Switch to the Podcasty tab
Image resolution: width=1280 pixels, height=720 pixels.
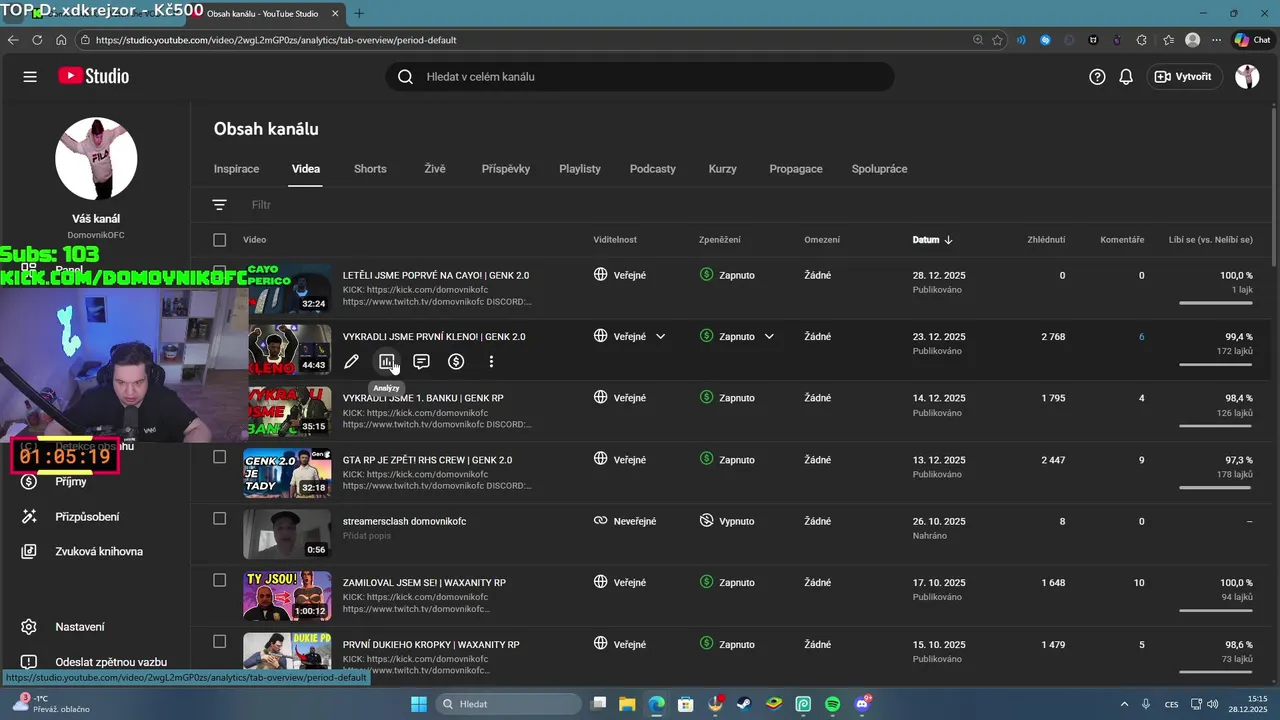[x=653, y=169]
